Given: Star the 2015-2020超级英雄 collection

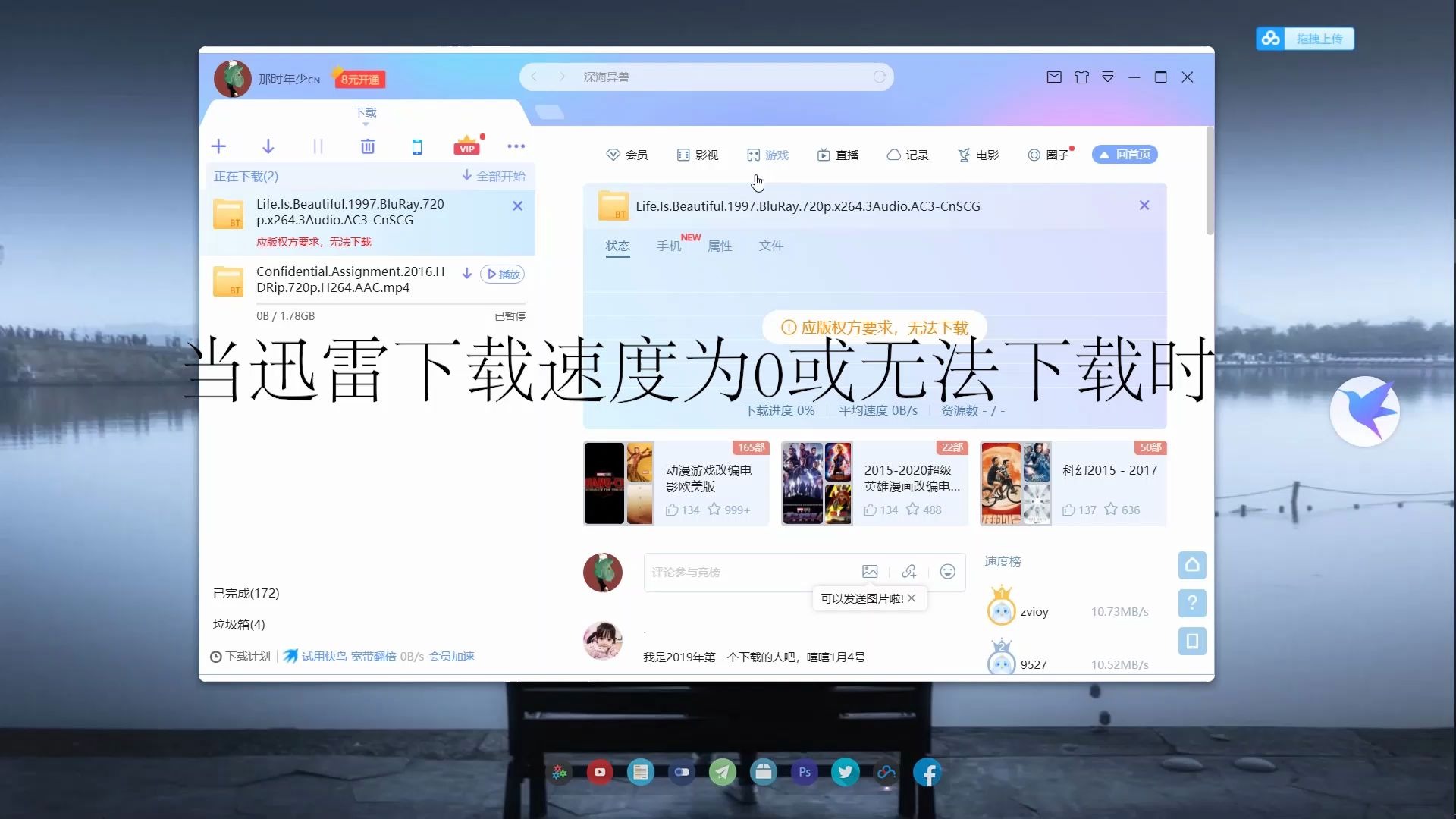Looking at the screenshot, I should (912, 509).
